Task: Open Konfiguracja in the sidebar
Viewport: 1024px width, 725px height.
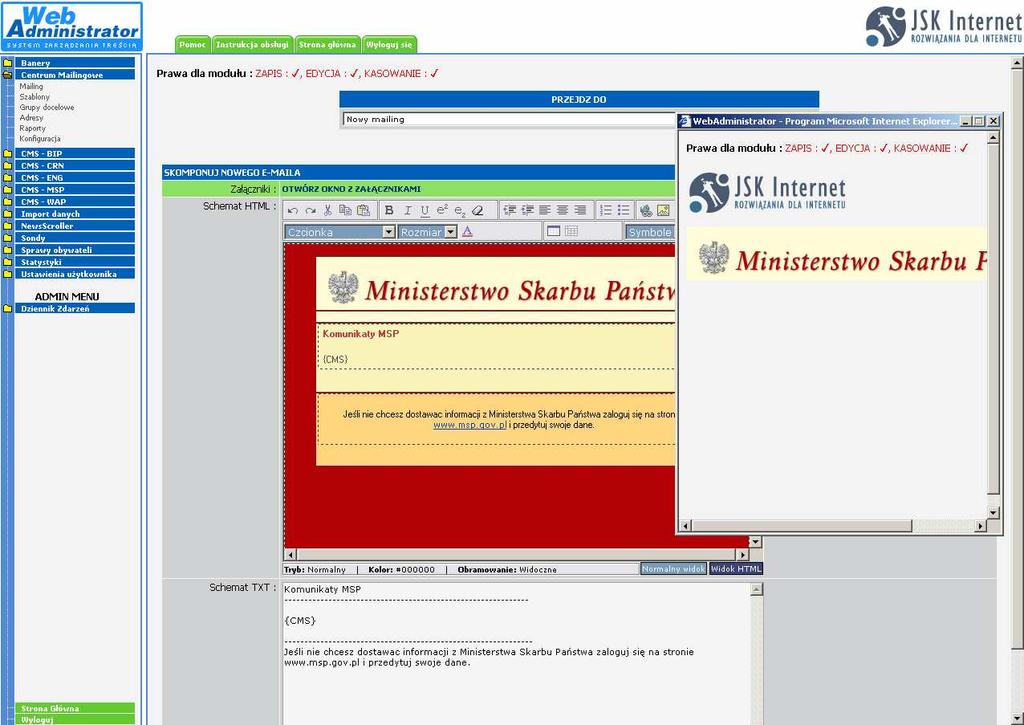Action: click(40, 138)
